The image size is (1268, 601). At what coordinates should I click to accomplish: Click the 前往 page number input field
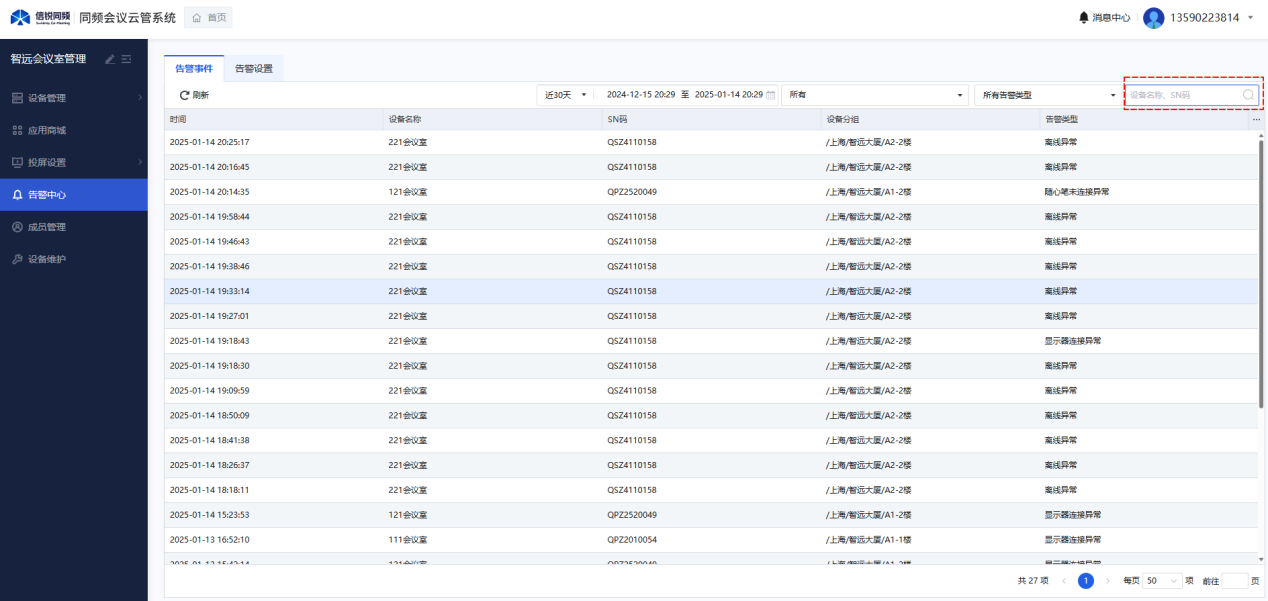click(1235, 581)
